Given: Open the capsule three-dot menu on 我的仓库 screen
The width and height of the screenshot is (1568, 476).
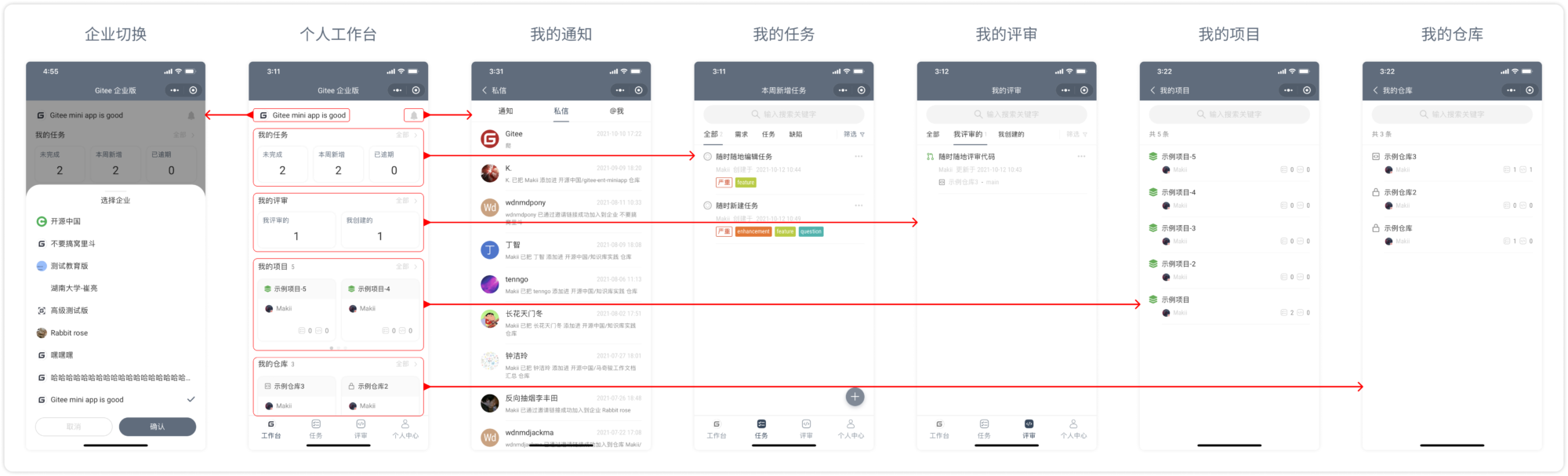Looking at the screenshot, I should click(1511, 90).
